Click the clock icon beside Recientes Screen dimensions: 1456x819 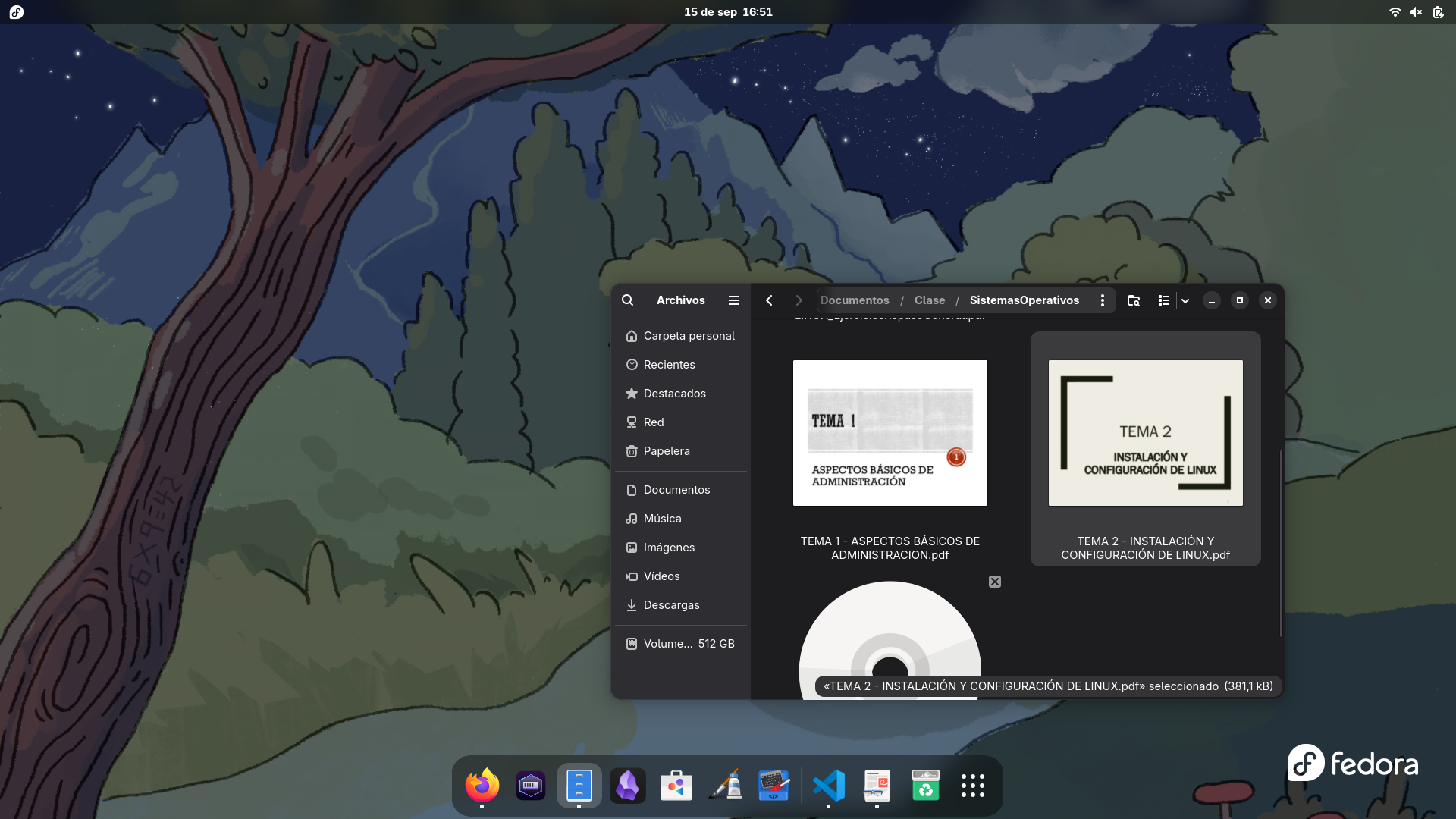pos(632,365)
